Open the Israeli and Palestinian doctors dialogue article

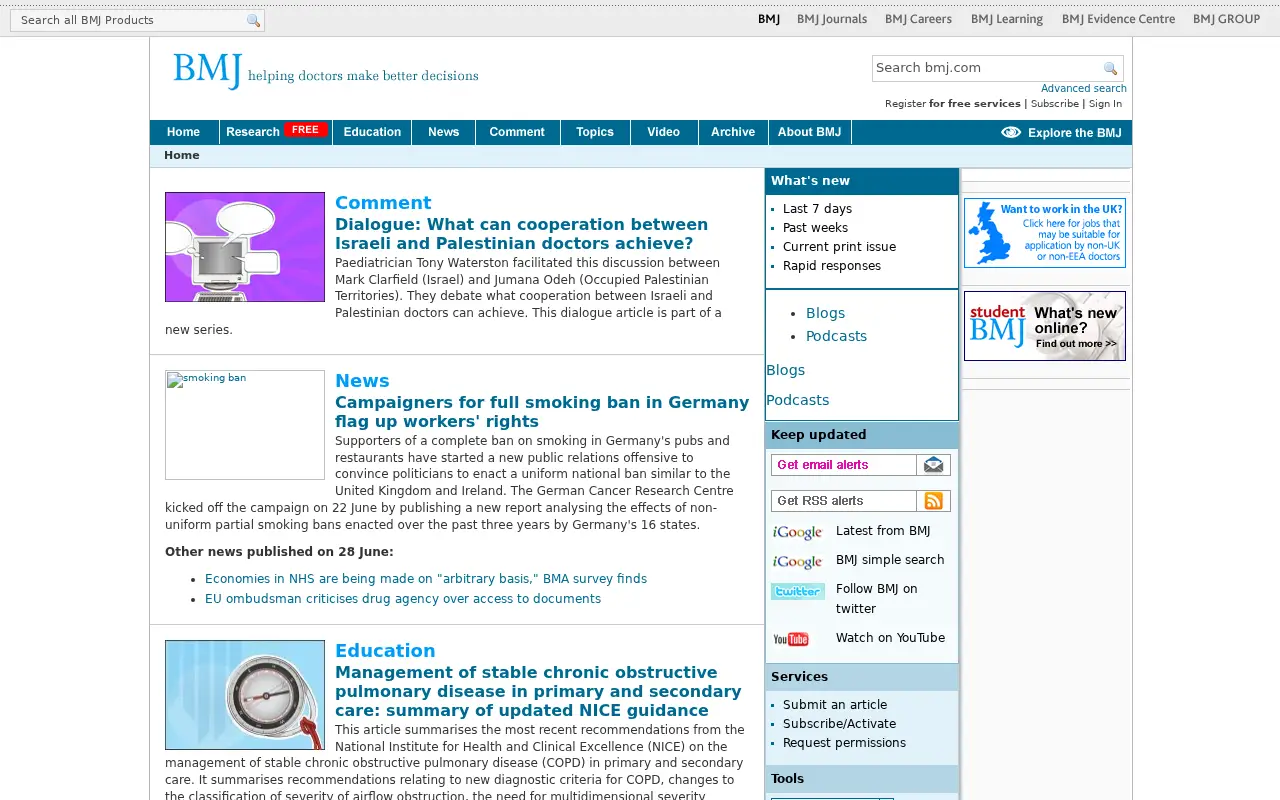pos(521,234)
